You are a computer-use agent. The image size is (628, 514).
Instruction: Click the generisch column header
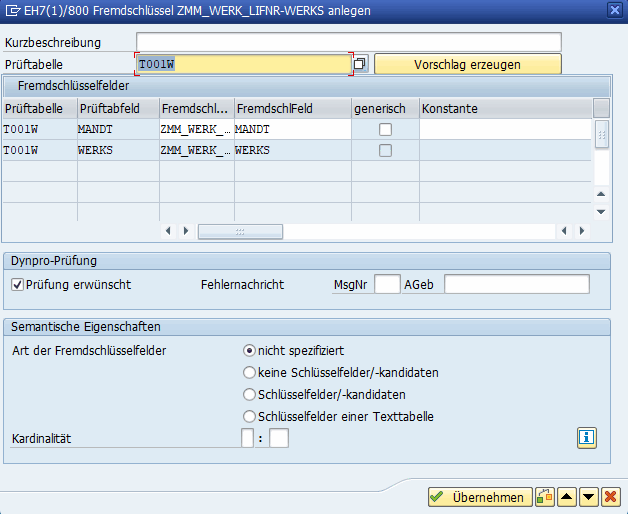click(385, 109)
